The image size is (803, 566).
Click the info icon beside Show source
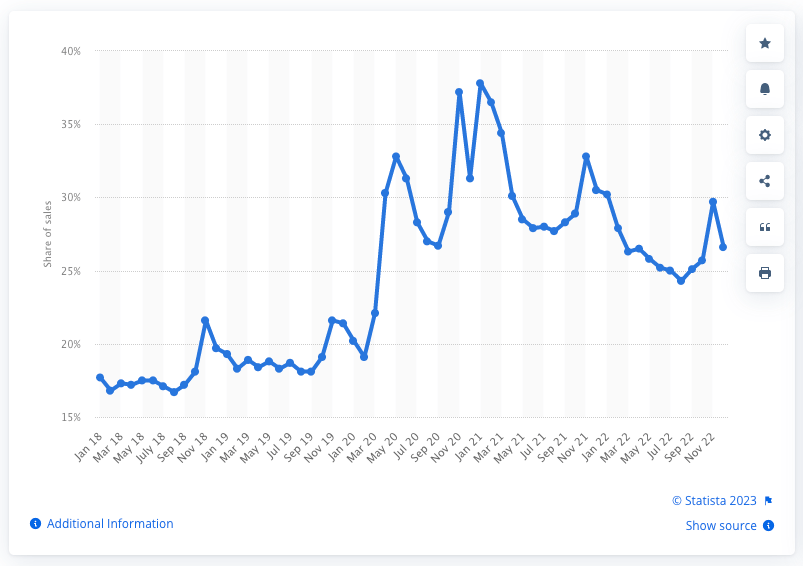[x=768, y=526]
